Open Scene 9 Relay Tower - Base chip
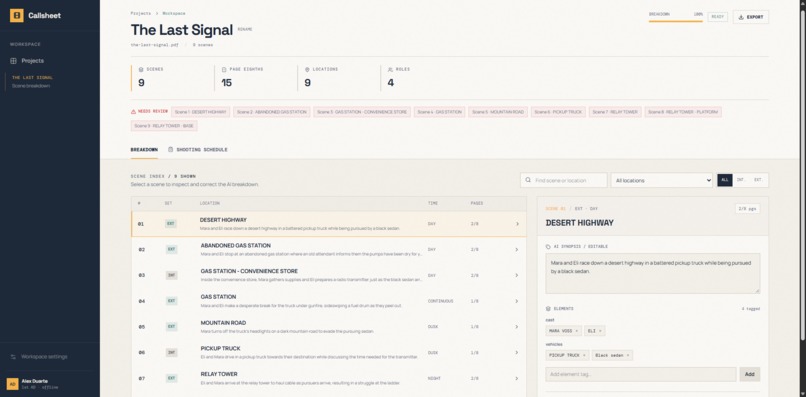 (164, 126)
